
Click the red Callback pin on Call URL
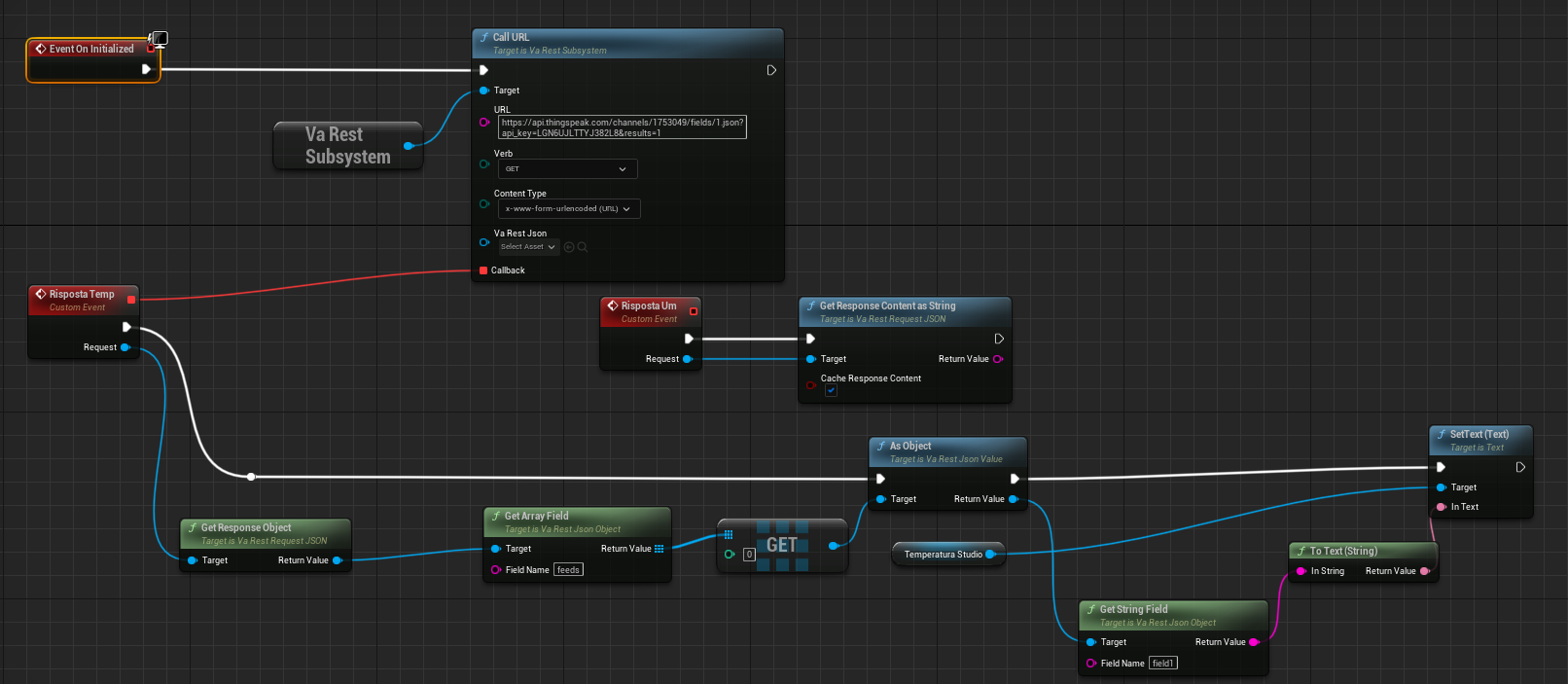[x=483, y=270]
